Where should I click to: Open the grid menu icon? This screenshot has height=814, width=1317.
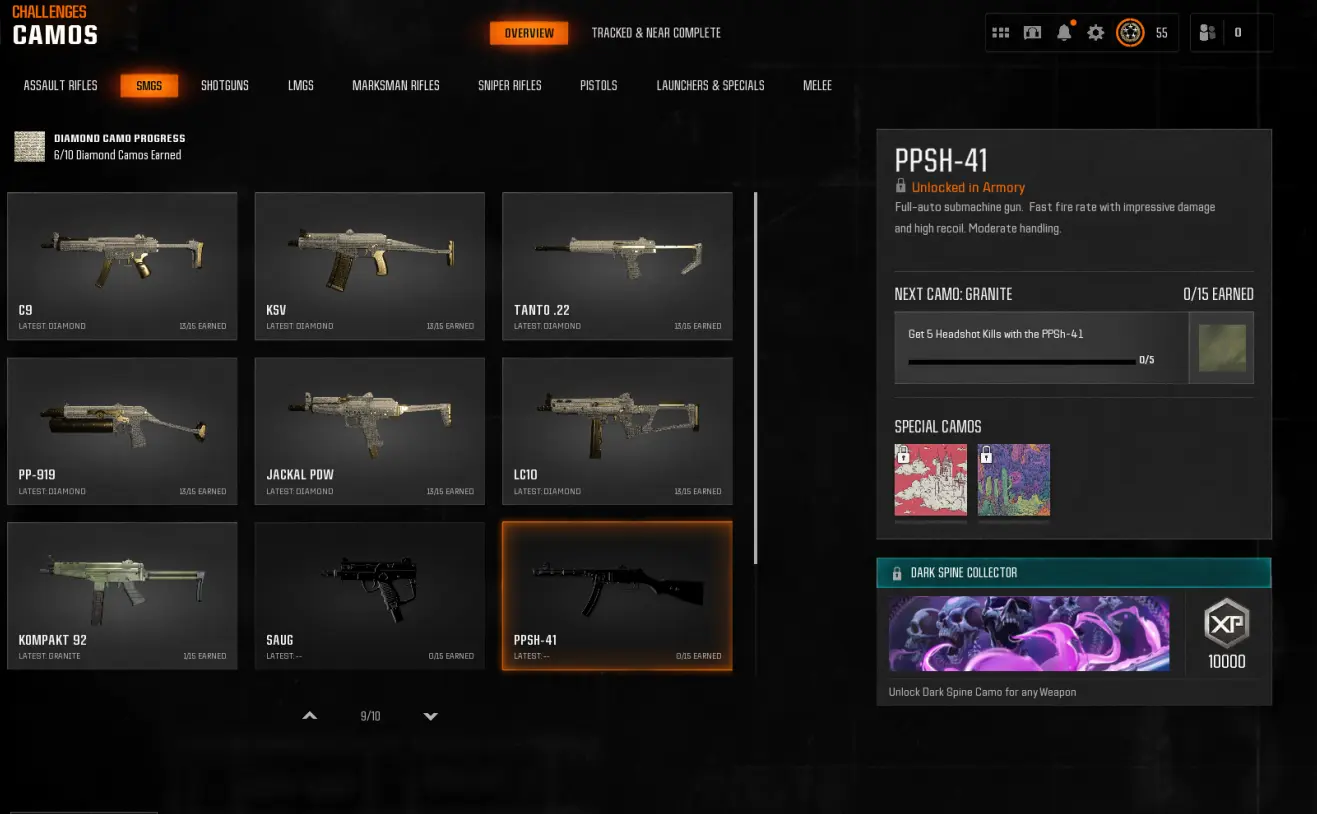tap(1000, 33)
